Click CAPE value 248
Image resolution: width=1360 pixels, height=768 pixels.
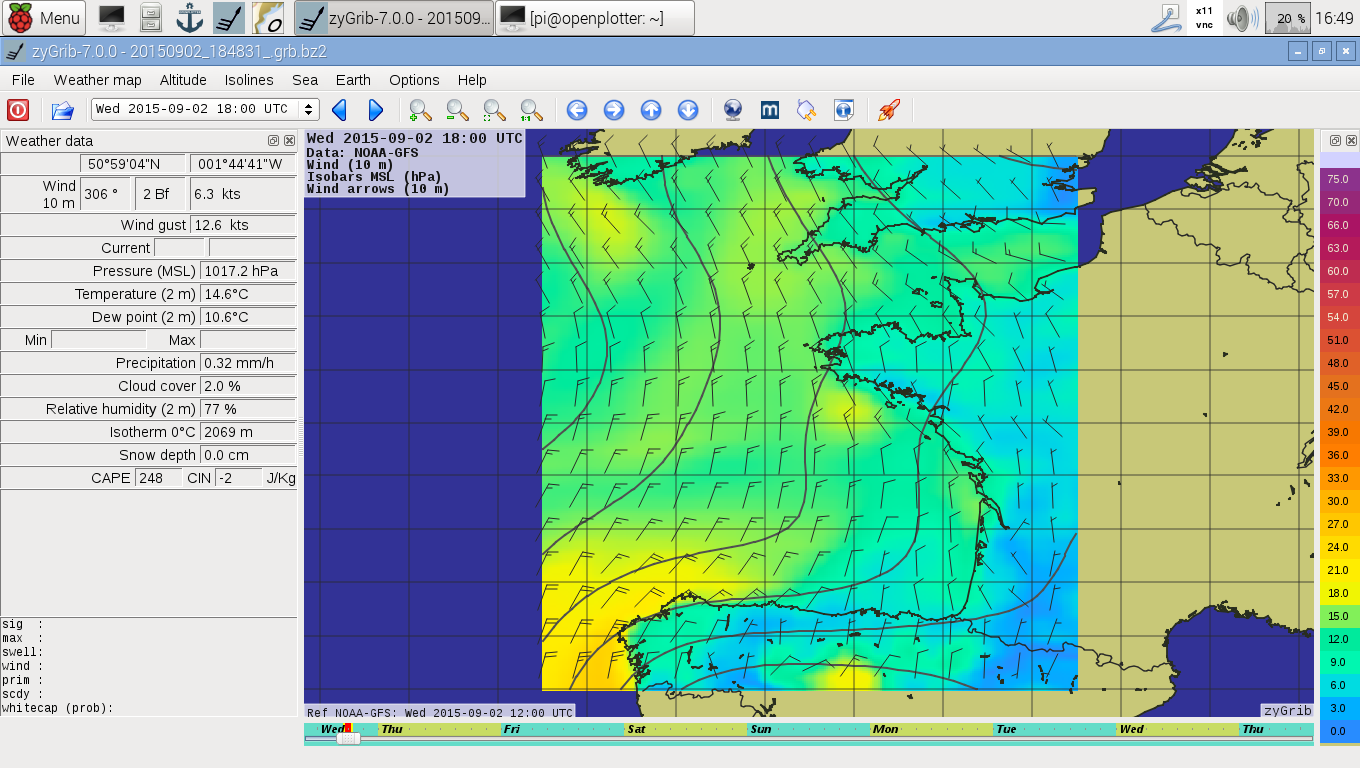coord(158,478)
